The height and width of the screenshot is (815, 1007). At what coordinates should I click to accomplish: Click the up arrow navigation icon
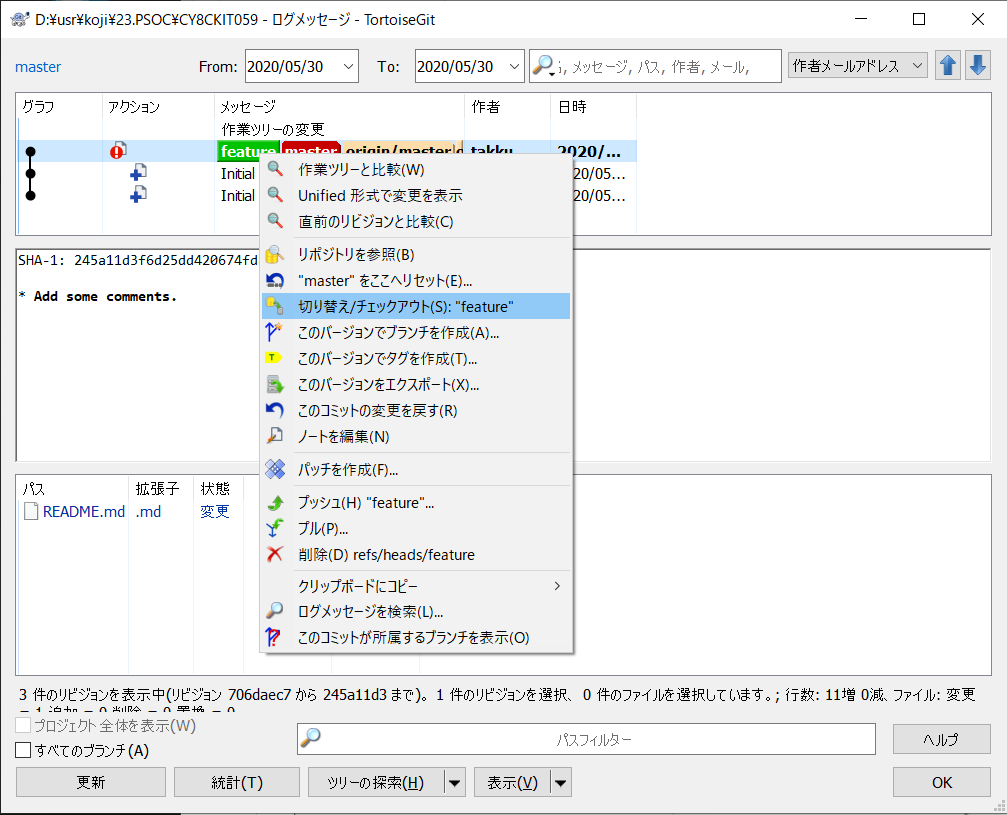click(x=948, y=66)
